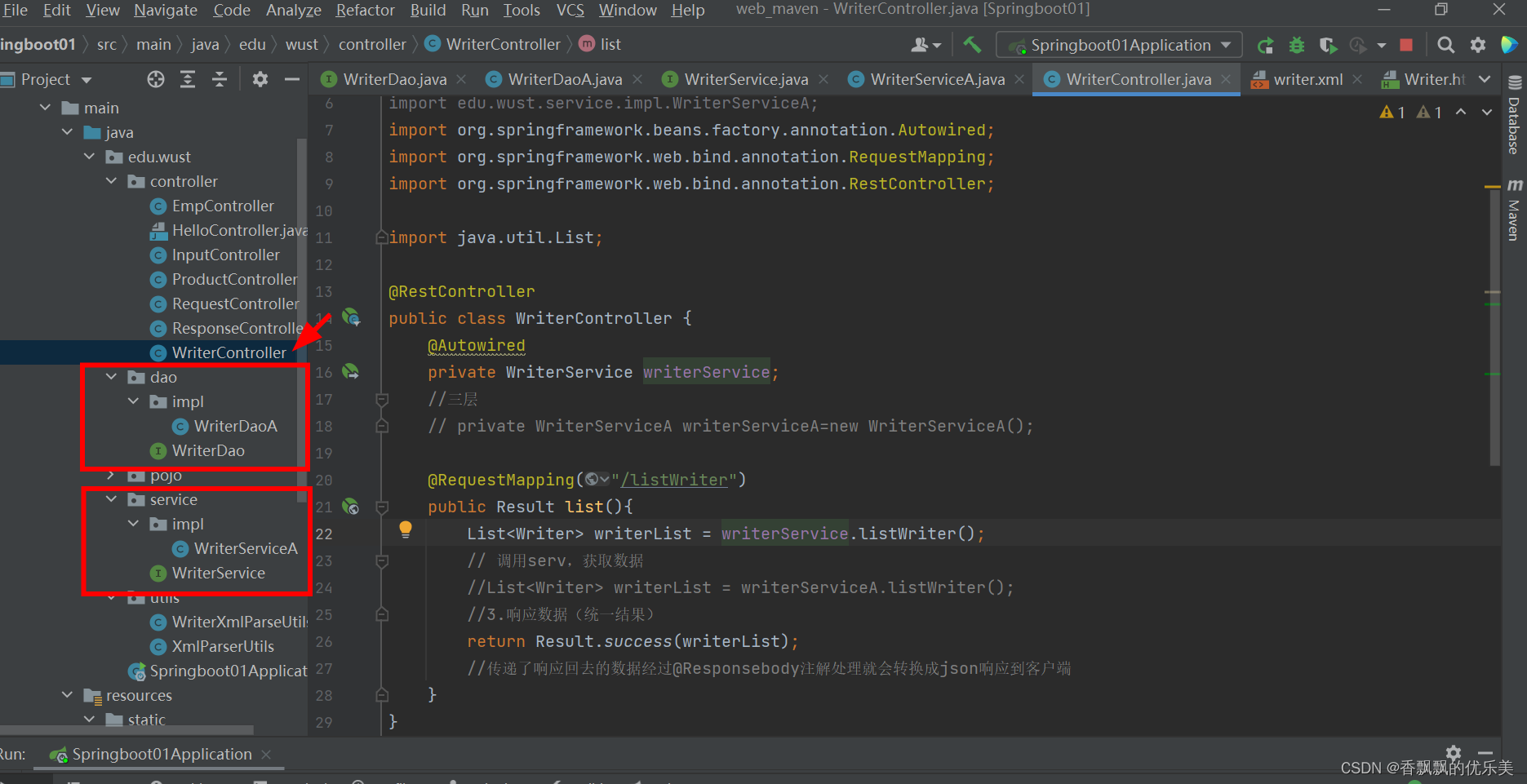Collapse the resources folder
The image size is (1527, 784).
[68, 695]
